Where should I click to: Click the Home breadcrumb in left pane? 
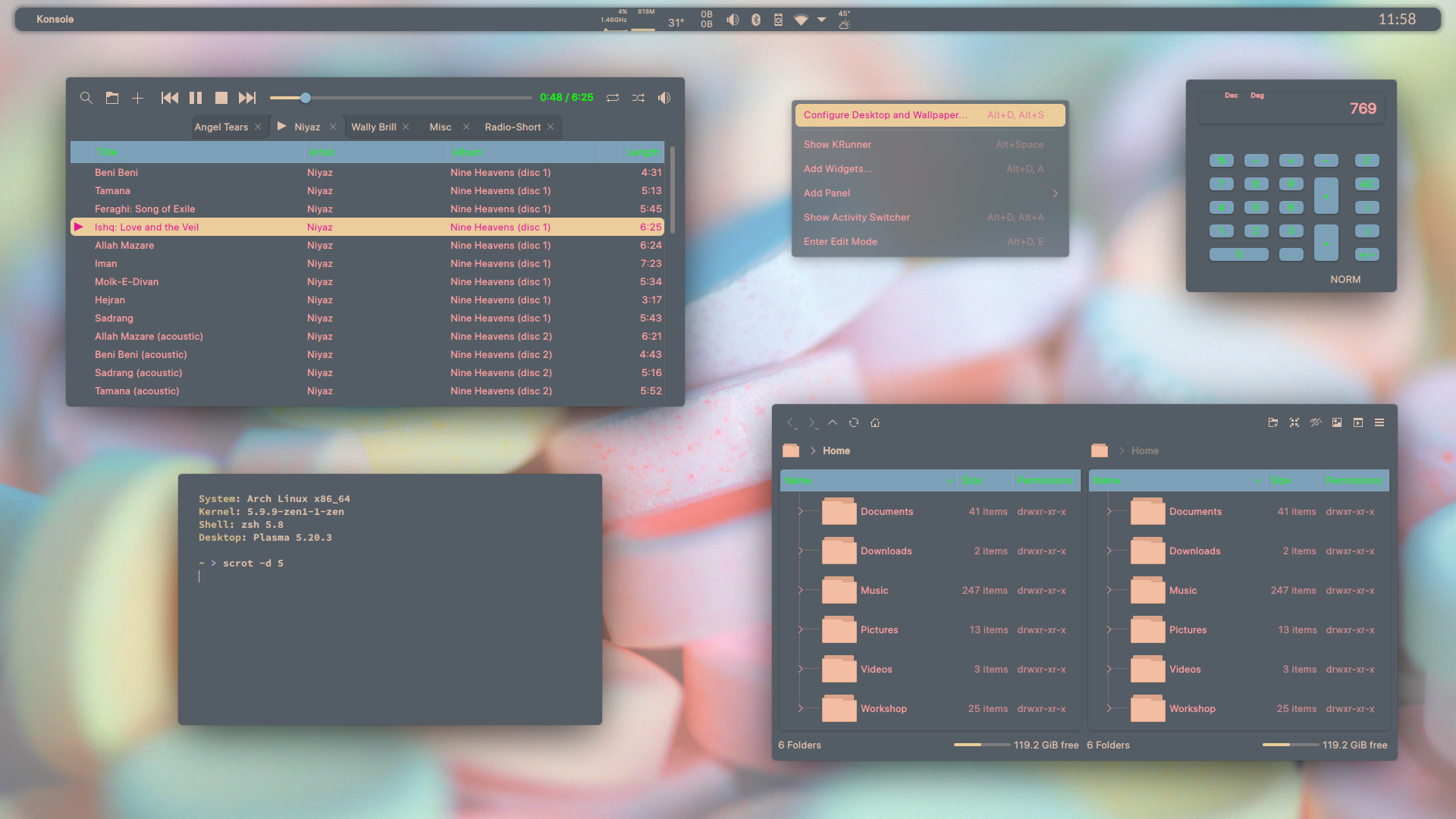pyautogui.click(x=836, y=450)
